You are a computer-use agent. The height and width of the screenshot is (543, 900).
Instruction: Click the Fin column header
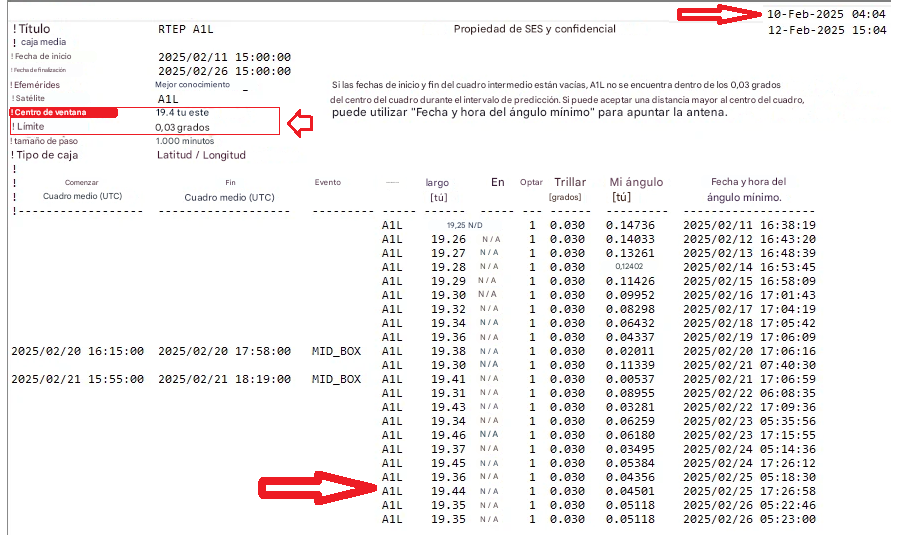[230, 183]
